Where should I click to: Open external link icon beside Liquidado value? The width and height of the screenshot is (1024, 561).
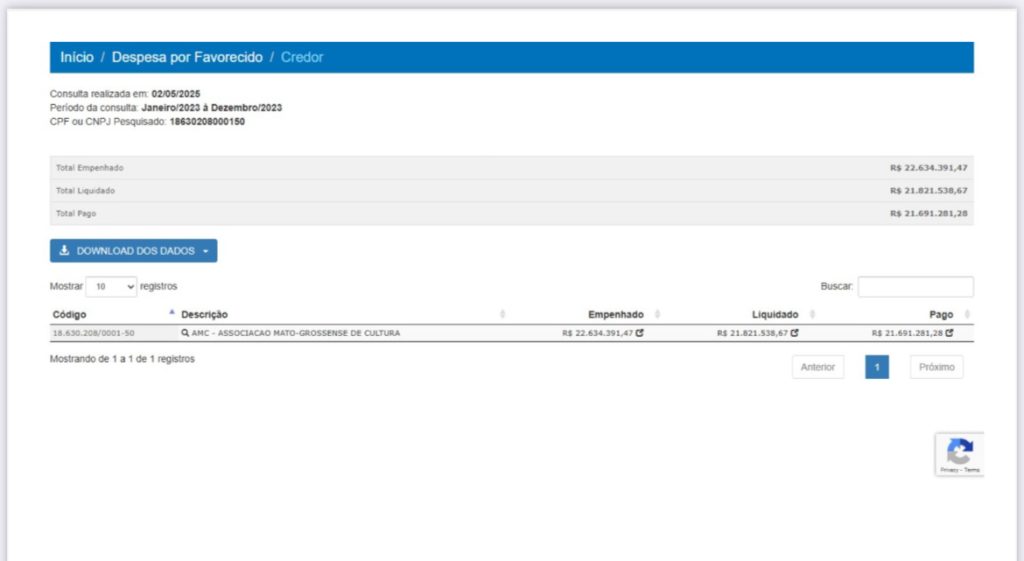pyautogui.click(x=794, y=332)
